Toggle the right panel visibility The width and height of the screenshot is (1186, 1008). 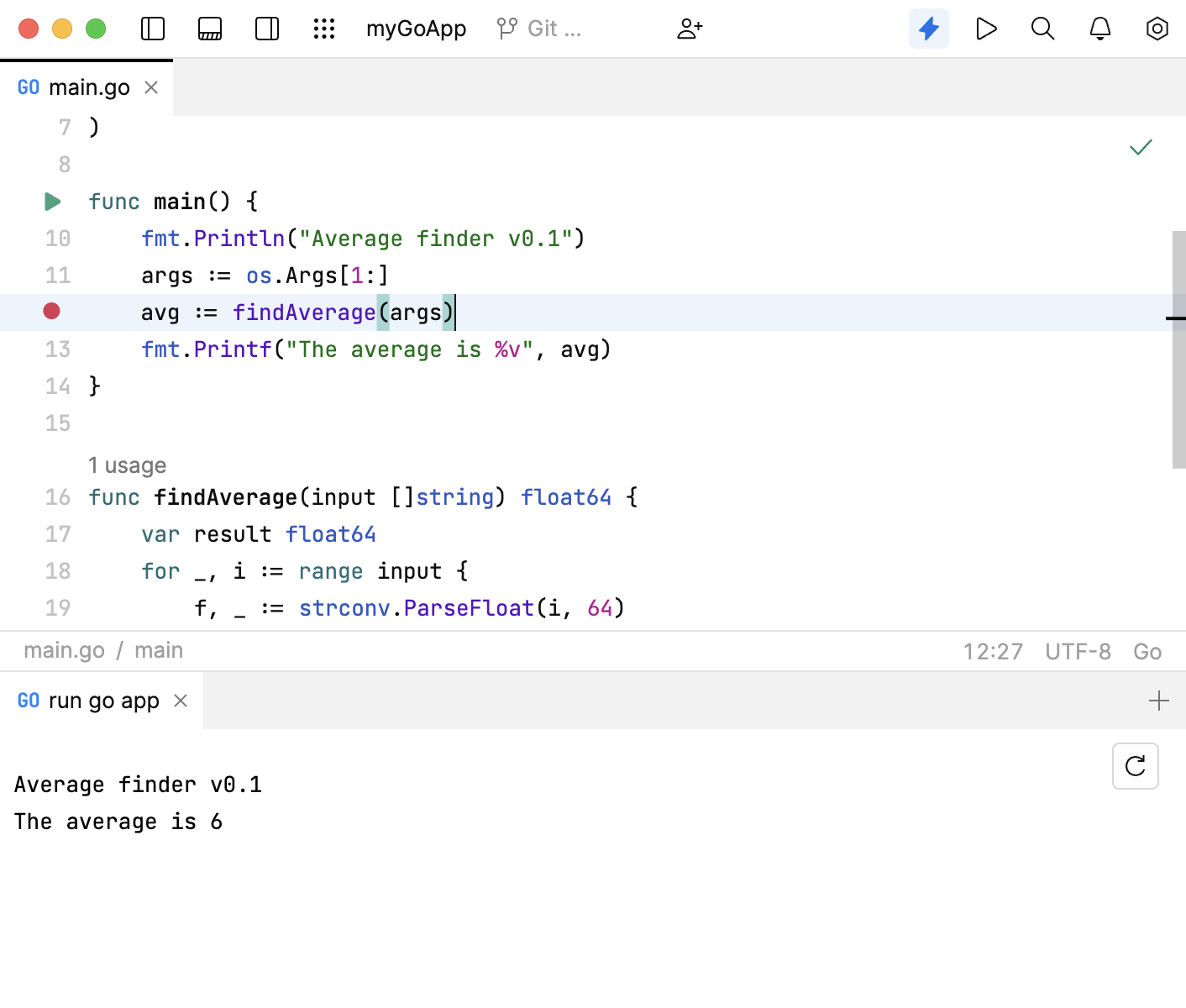pos(266,28)
